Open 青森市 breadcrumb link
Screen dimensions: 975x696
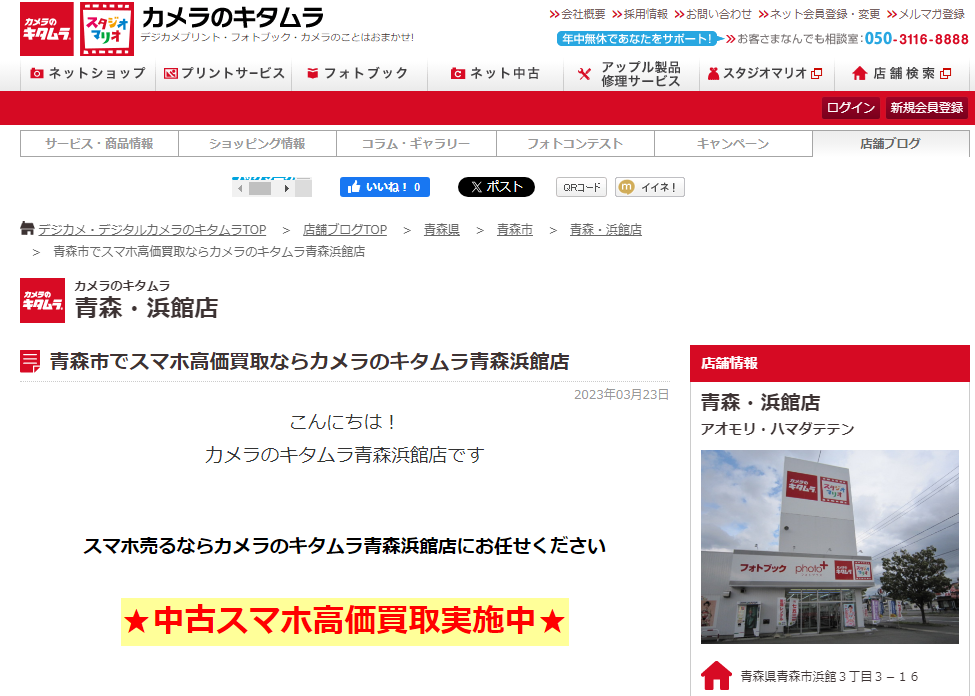tap(515, 230)
